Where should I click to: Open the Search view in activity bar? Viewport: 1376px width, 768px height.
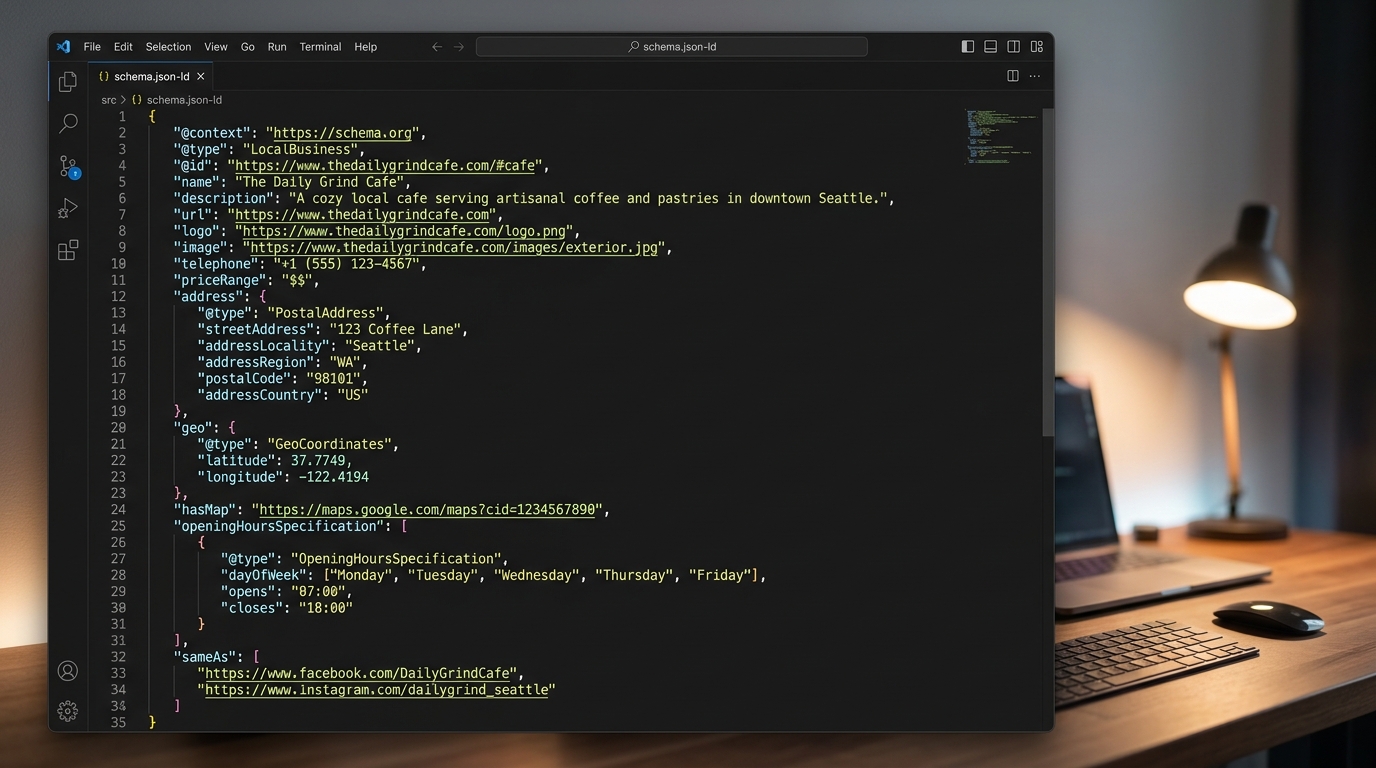pos(68,123)
